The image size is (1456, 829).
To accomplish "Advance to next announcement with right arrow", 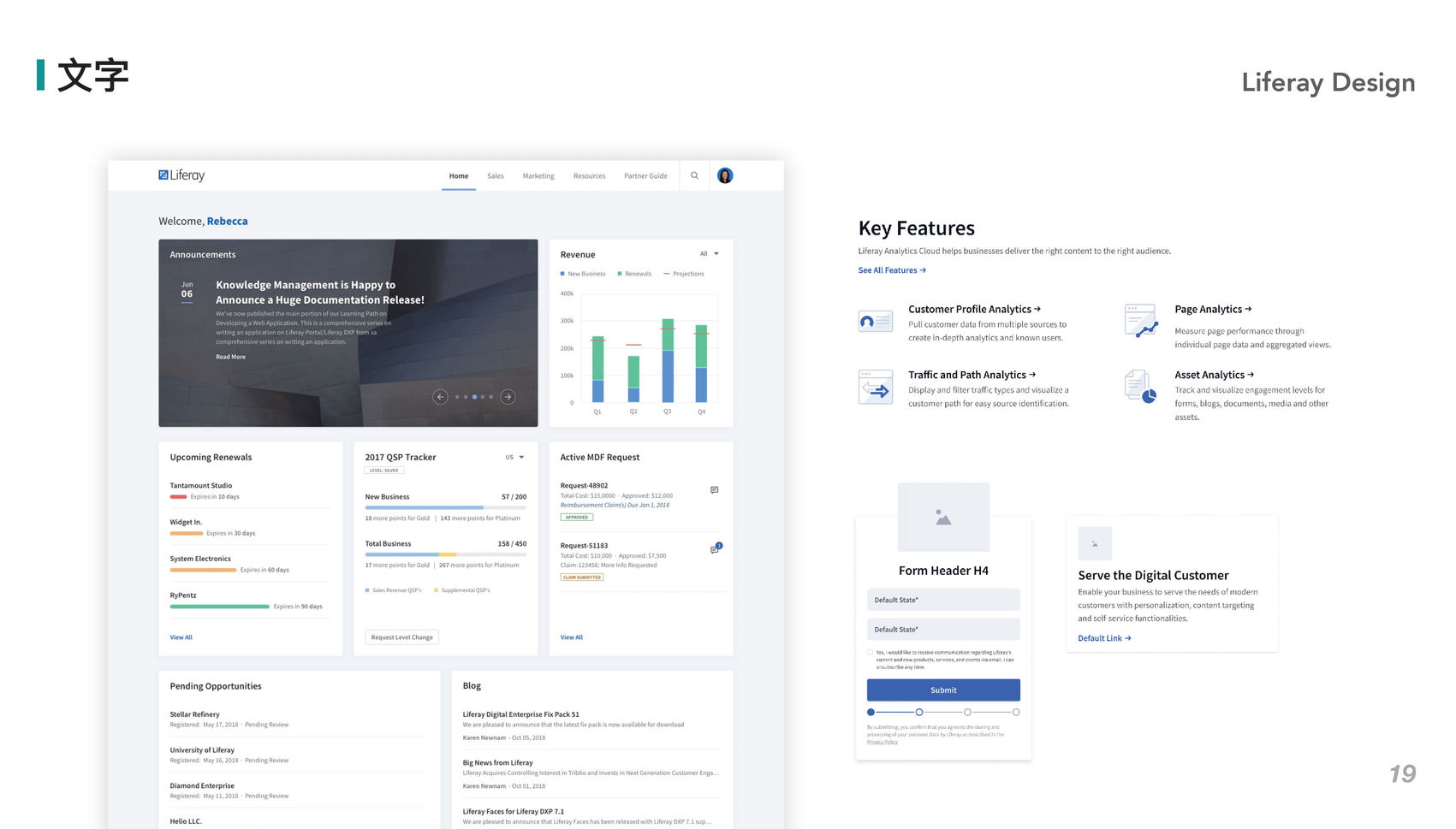I will click(508, 396).
